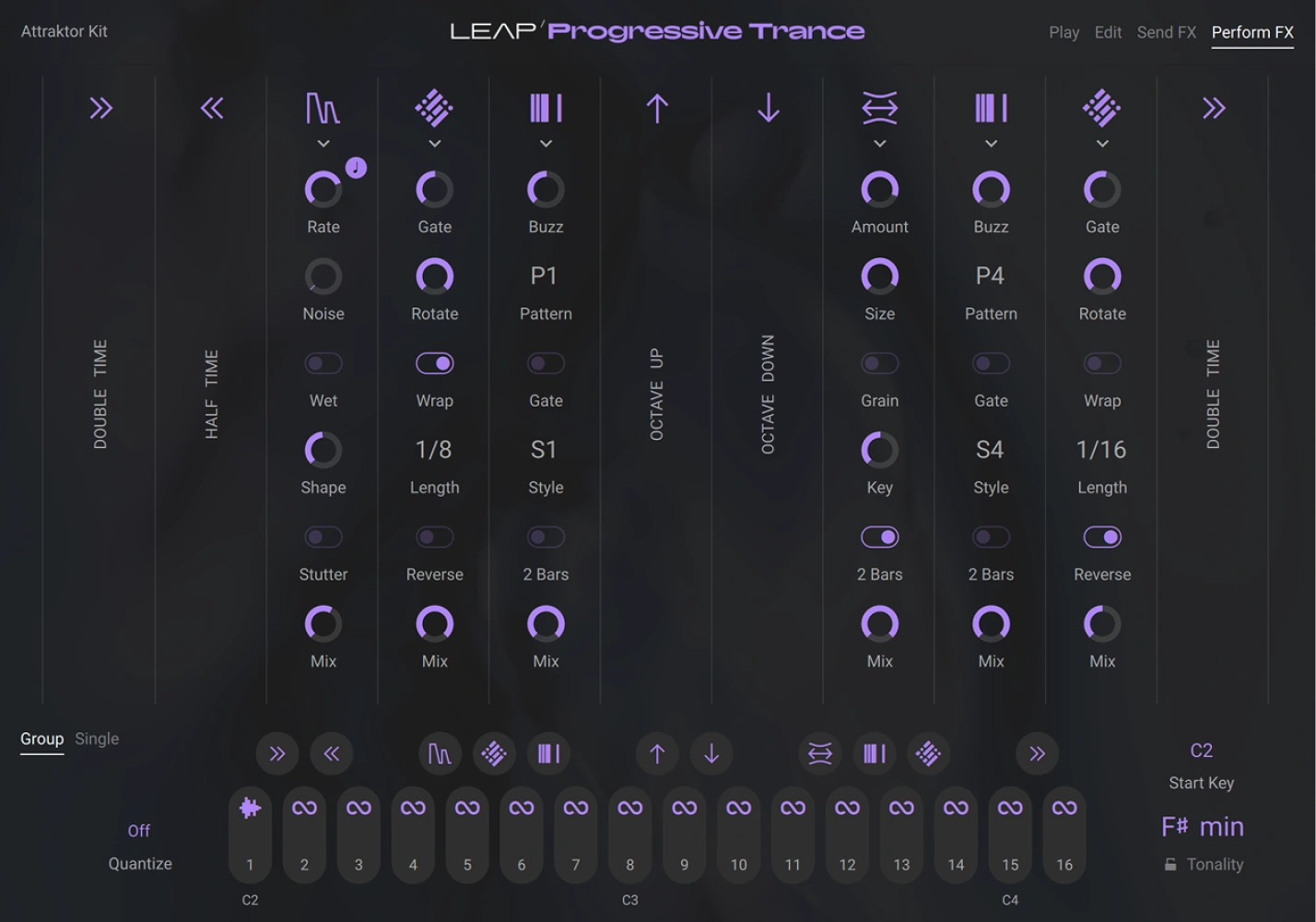Select the Half Time effect icon

211,107
